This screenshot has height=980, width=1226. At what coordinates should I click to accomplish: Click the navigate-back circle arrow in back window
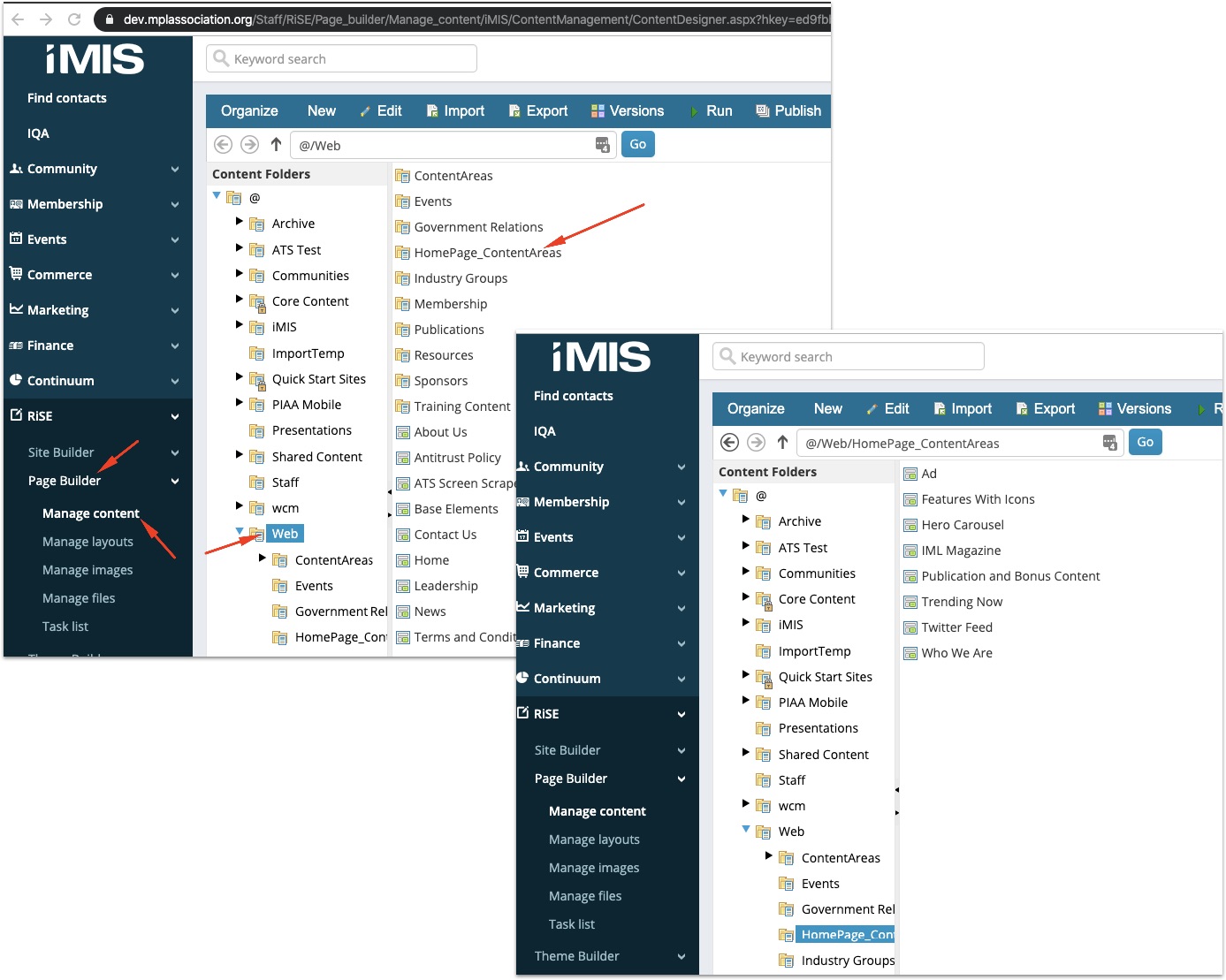point(224,144)
